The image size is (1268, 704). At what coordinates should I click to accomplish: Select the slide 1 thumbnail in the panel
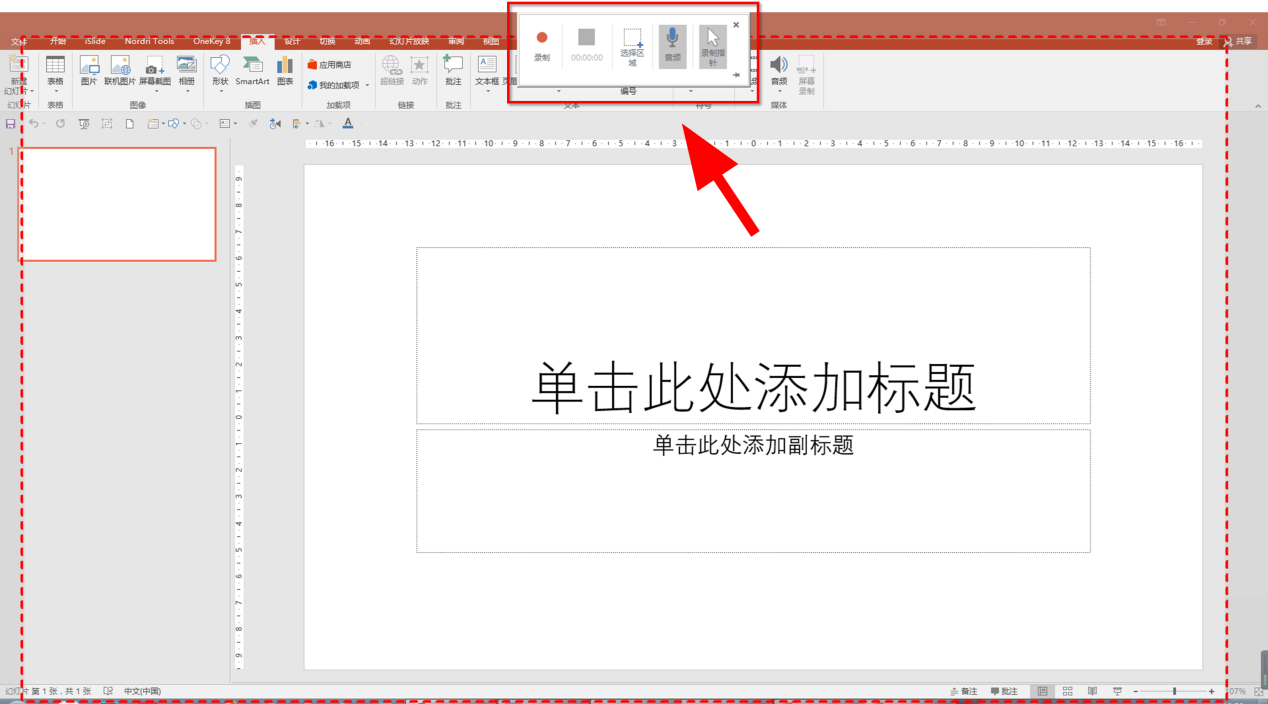[117, 204]
